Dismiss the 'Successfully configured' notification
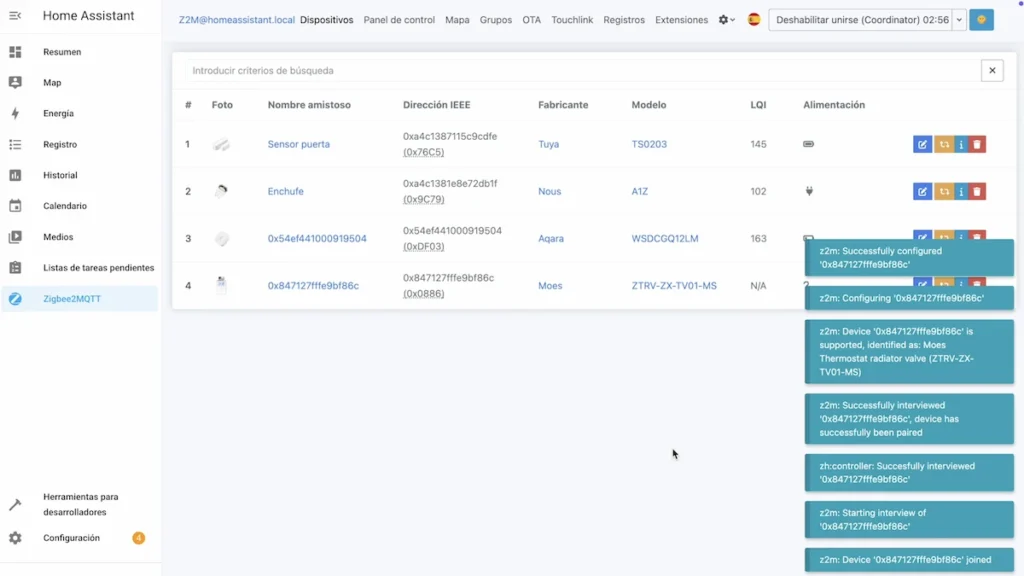This screenshot has height=576, width=1024. (x=909, y=257)
